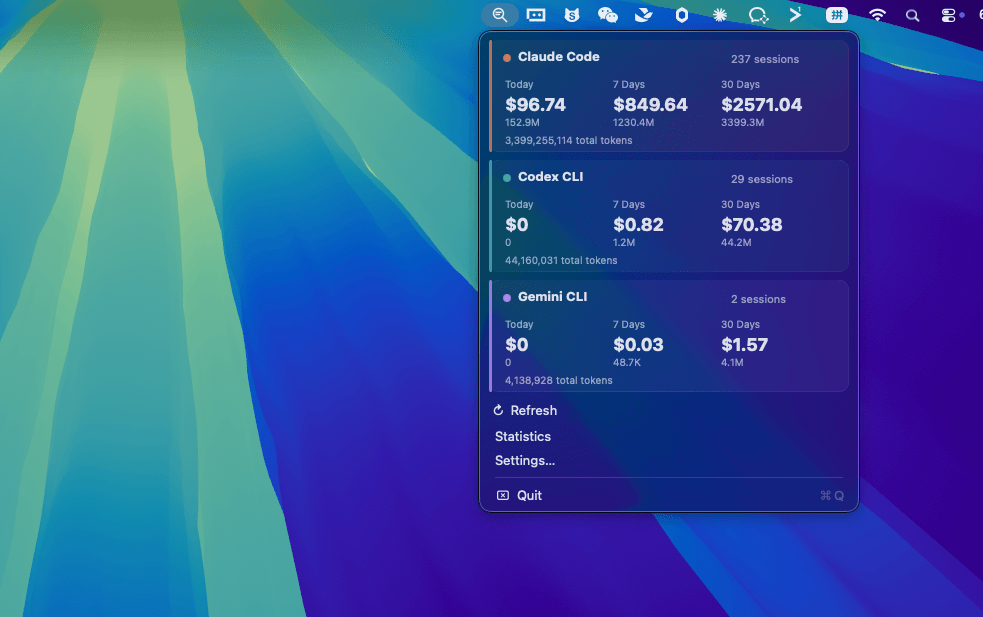Click the ⌘Q shortcut hint
Viewport: 983px width, 617px height.
pos(832,495)
